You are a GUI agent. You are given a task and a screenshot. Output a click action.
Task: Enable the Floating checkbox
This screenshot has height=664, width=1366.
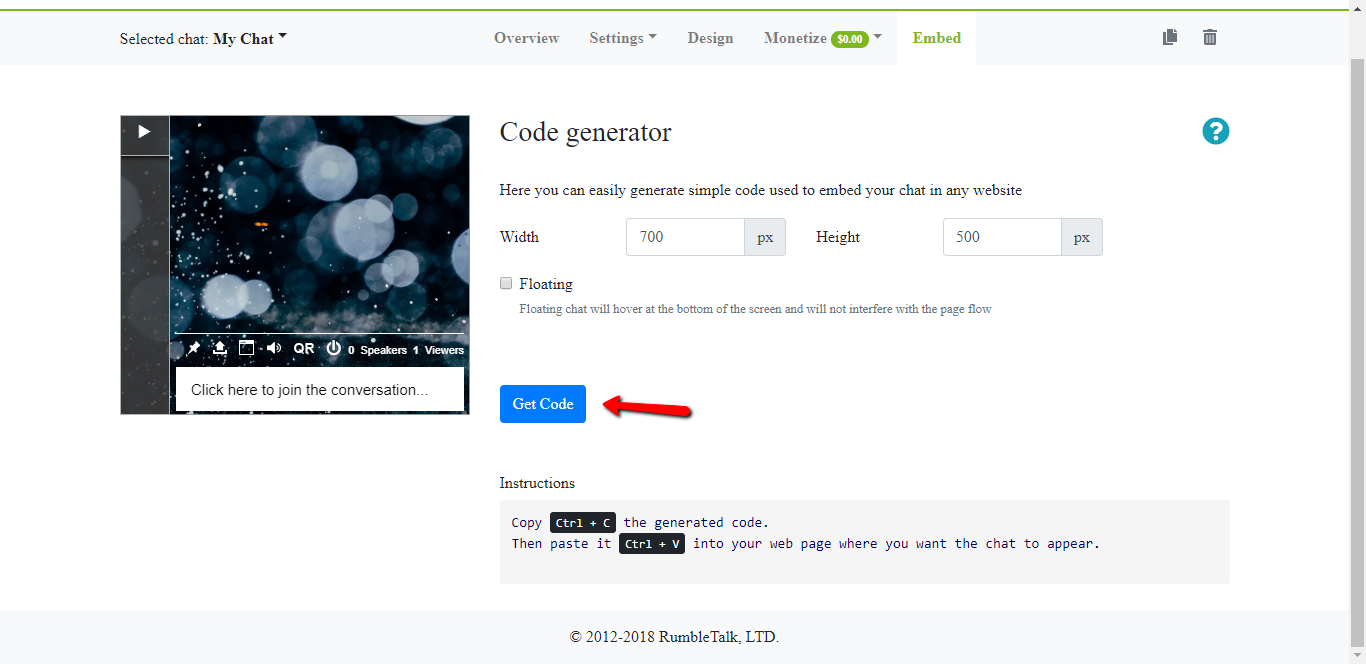[x=506, y=283]
